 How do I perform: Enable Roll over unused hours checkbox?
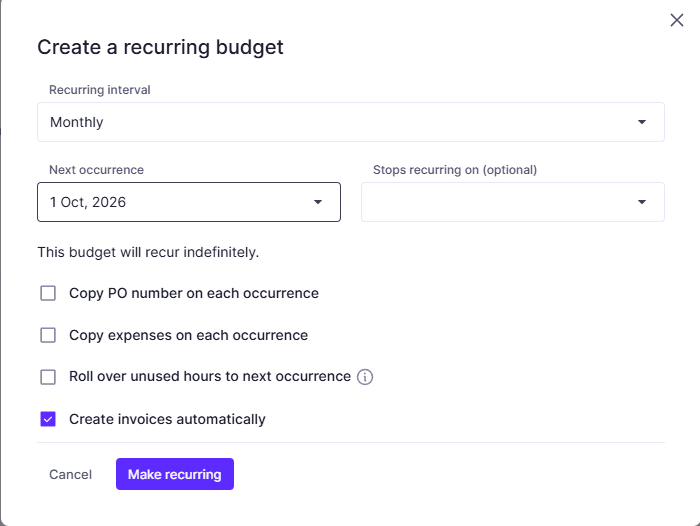point(48,377)
